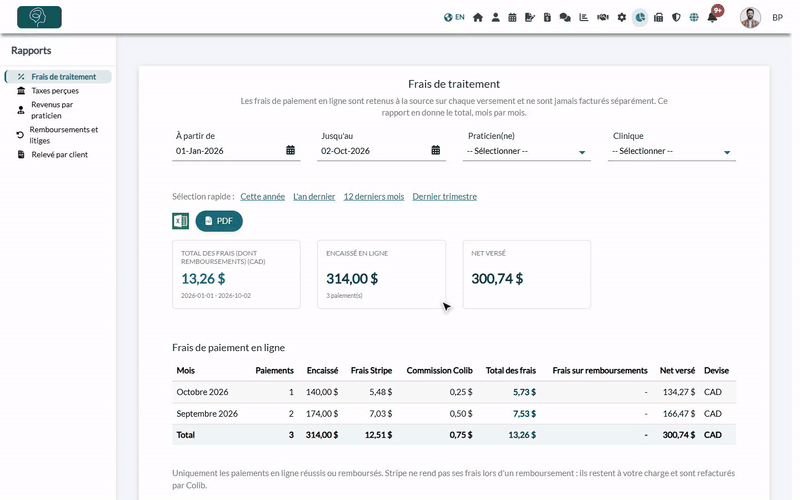Image resolution: width=800 pixels, height=500 pixels.
Task: Click the Total des frais column header
Action: (511, 370)
